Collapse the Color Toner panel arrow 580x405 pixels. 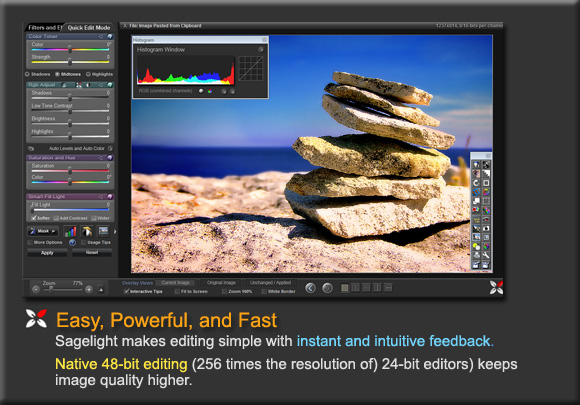[x=101, y=36]
